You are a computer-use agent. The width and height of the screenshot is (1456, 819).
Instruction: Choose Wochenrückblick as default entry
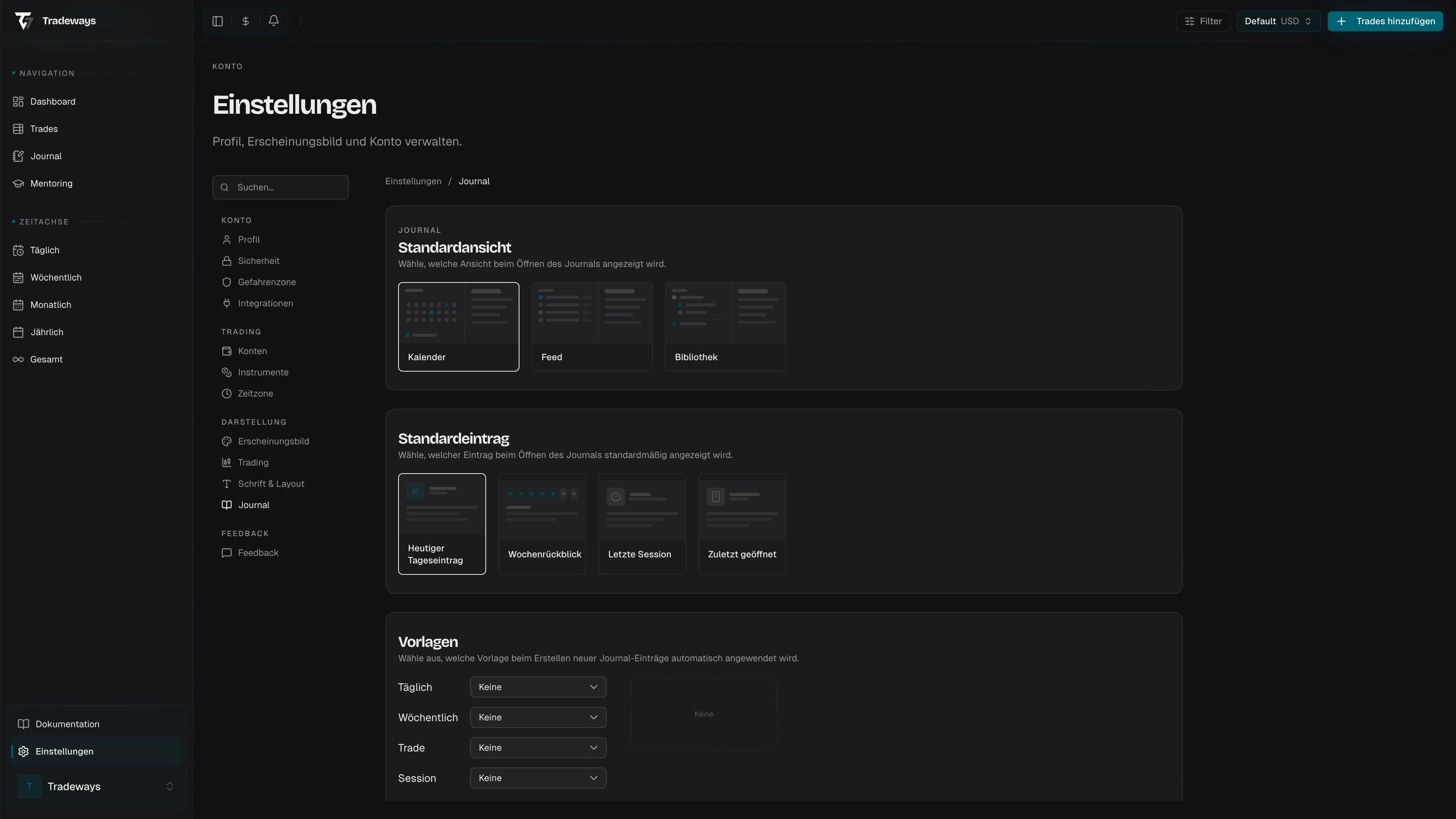coord(542,524)
